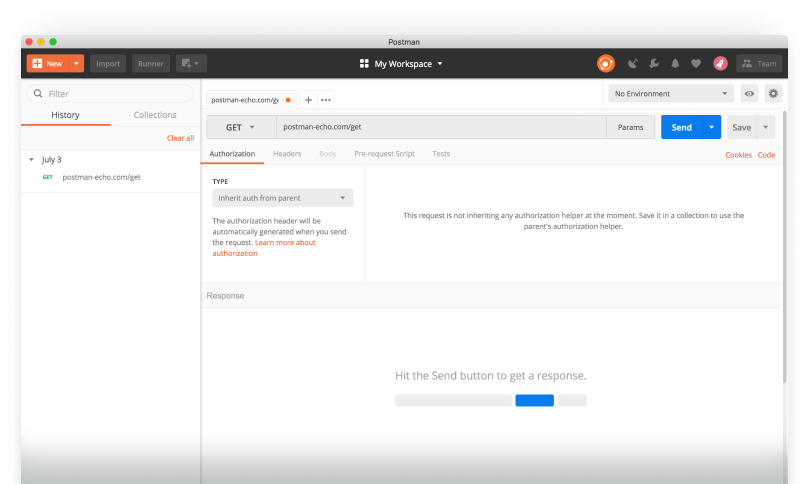Click the request URL field
The image size is (810, 484).
click(x=441, y=127)
